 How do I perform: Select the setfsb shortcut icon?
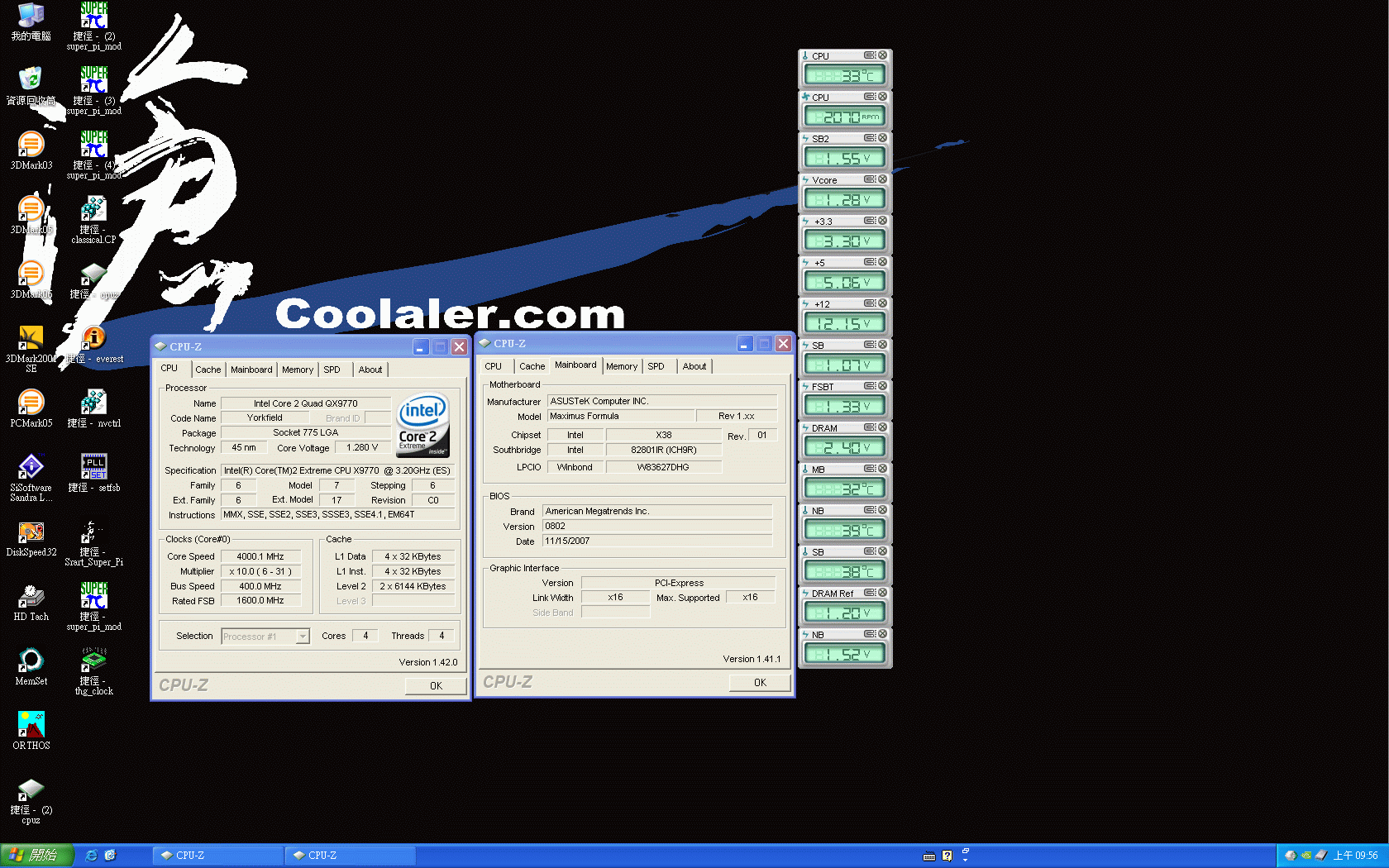point(94,473)
